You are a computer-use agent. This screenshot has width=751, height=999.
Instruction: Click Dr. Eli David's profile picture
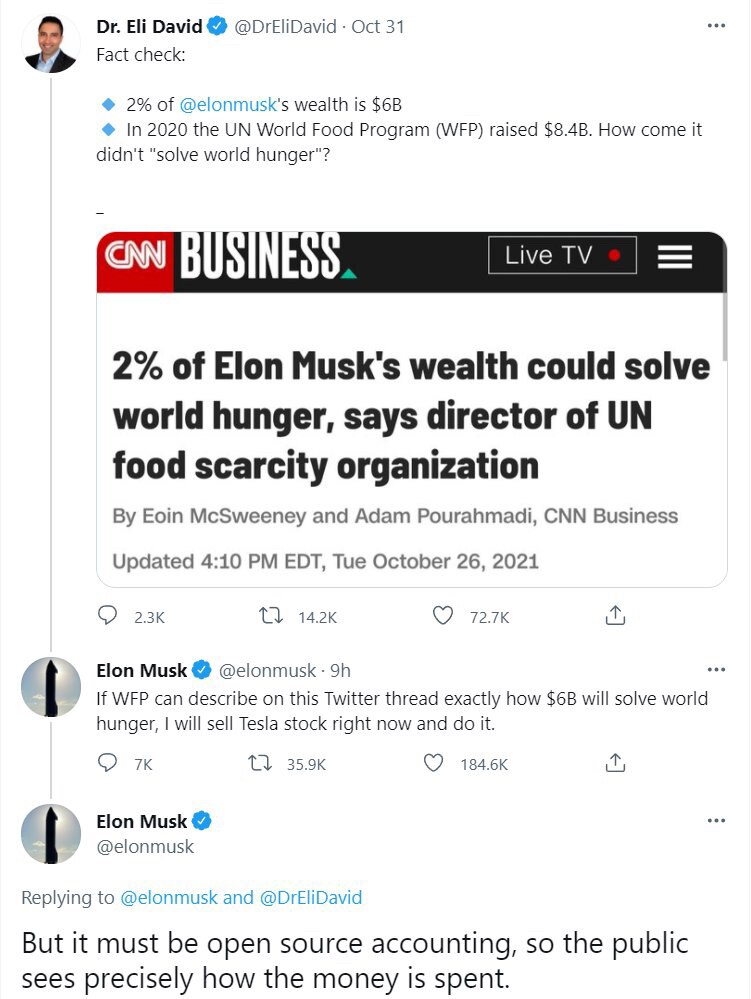pyautogui.click(x=50, y=44)
